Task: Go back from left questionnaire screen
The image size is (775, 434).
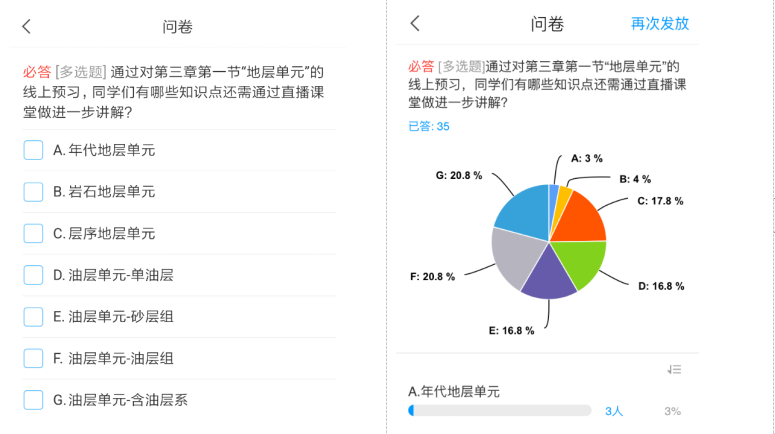Action: 27,27
